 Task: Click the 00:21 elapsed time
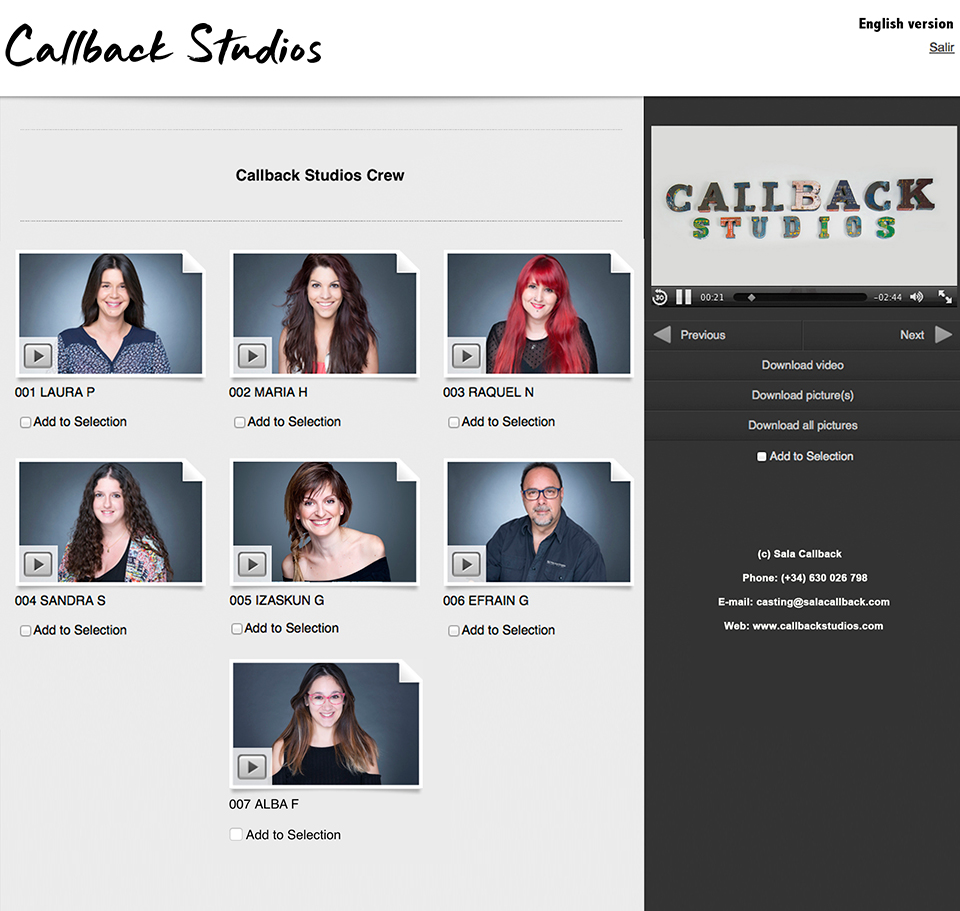(712, 298)
